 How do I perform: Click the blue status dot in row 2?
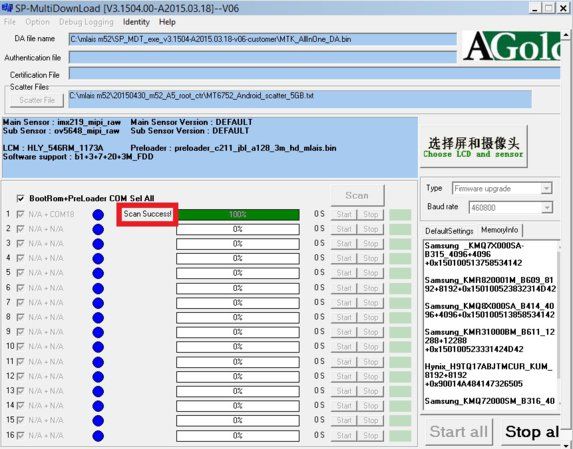[x=98, y=229]
